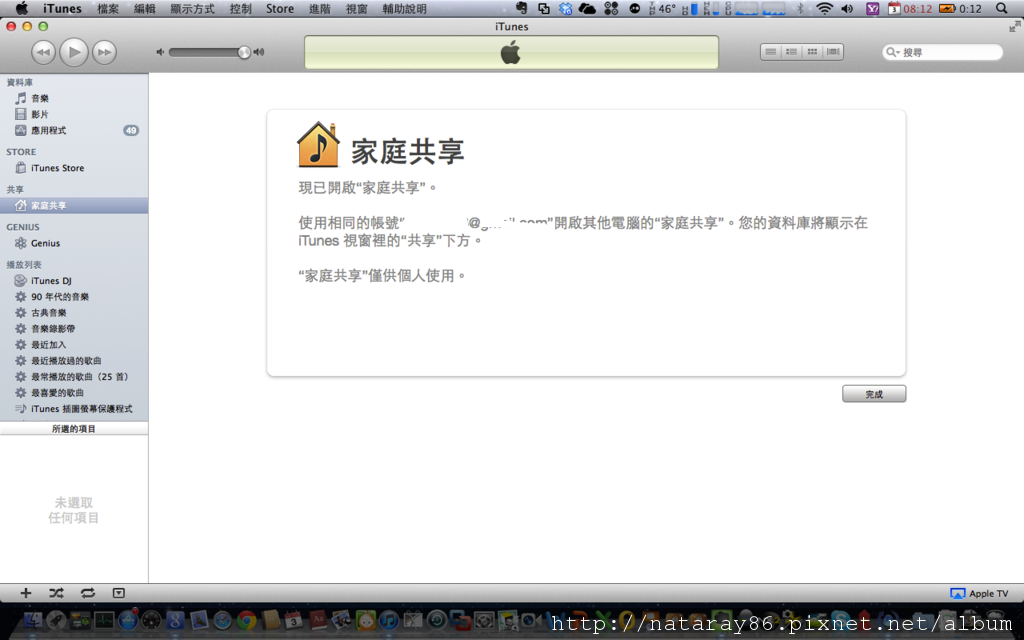Click the plus add playlist button
1024x640 pixels.
click(25, 593)
